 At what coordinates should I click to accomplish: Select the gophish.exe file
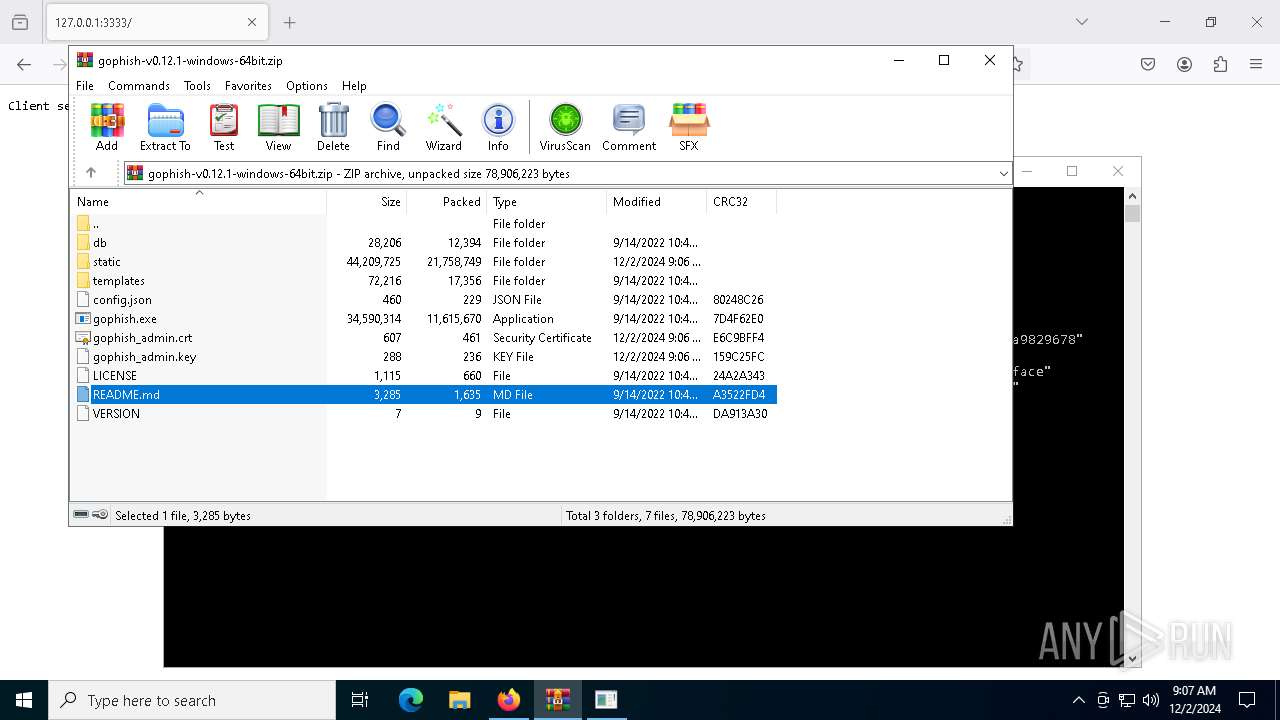coord(424,319)
